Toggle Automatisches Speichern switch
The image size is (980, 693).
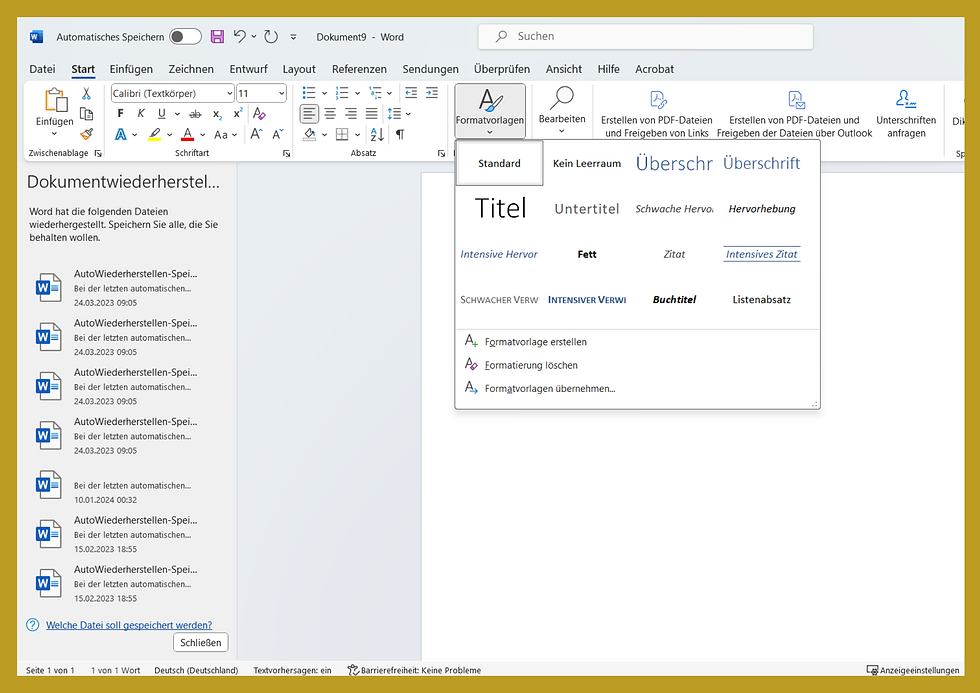[186, 36]
